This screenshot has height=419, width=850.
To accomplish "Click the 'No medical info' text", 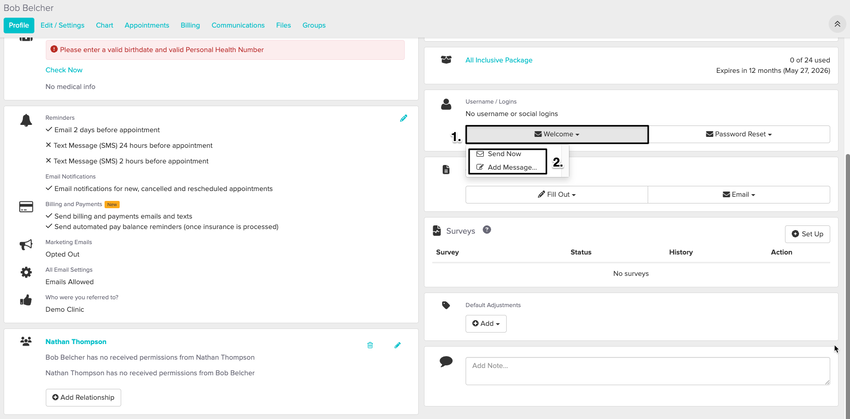I will 70,87.
